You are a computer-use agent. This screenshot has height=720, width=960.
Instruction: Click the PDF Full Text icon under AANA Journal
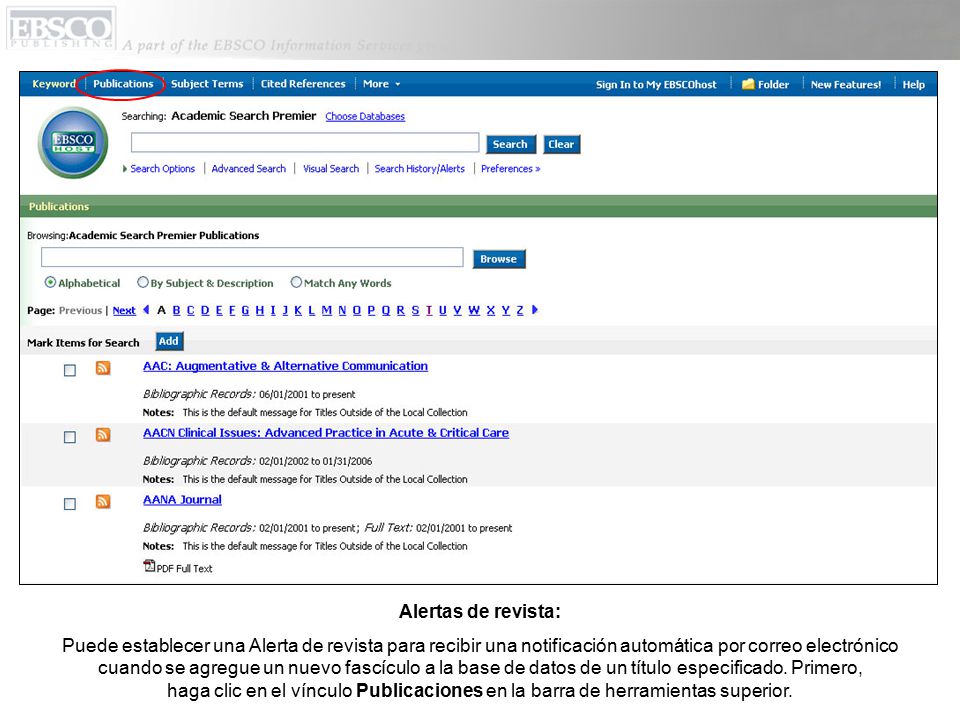pos(149,566)
